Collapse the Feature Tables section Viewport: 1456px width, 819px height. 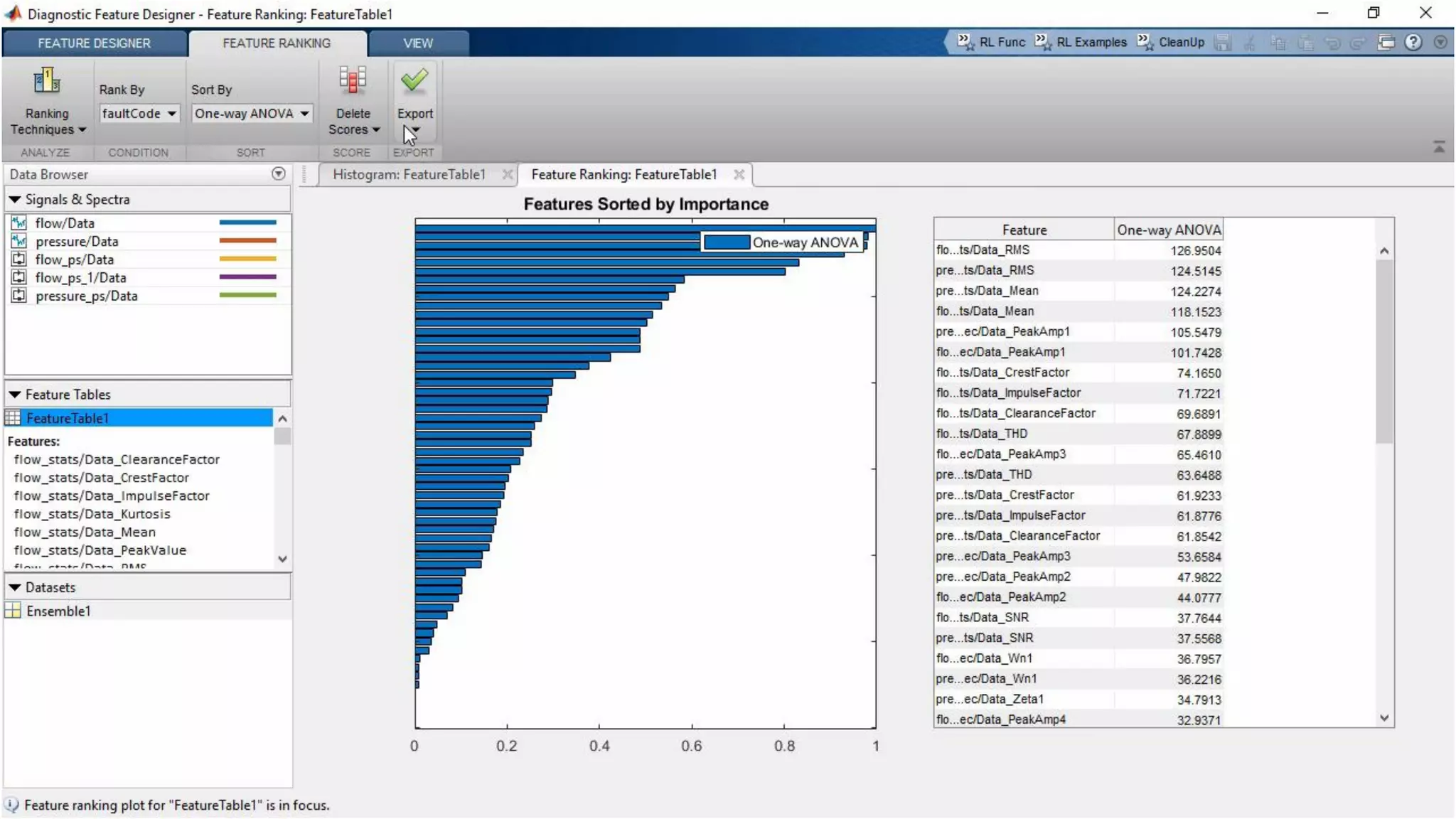click(14, 394)
